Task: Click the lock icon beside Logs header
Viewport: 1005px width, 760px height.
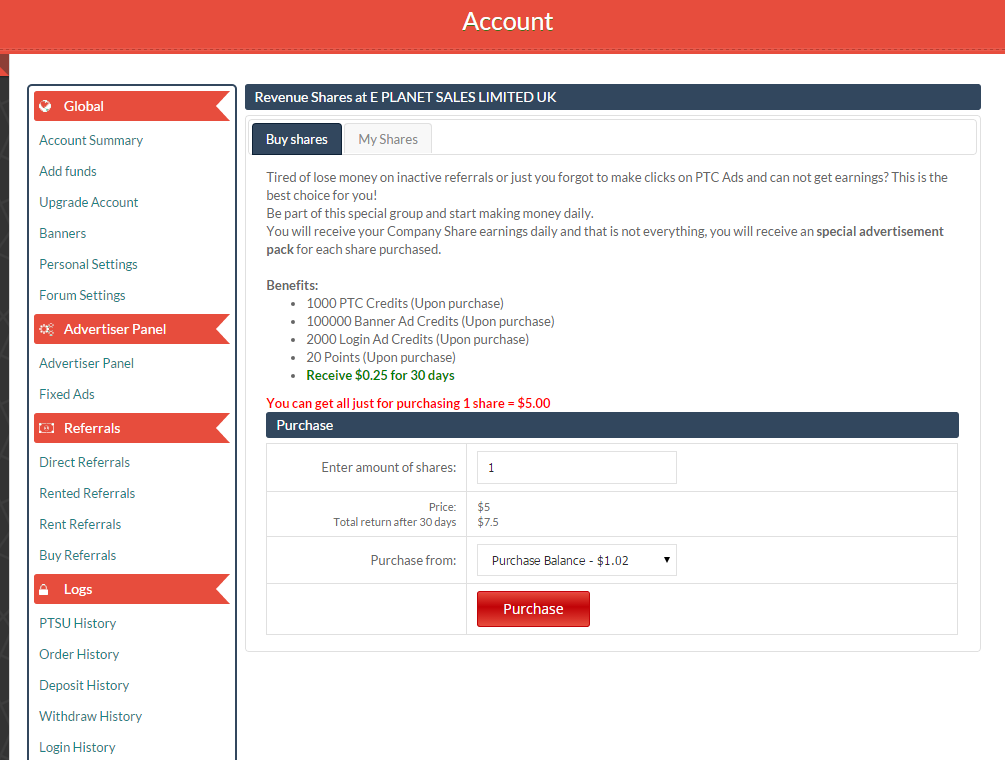Action: coord(44,590)
